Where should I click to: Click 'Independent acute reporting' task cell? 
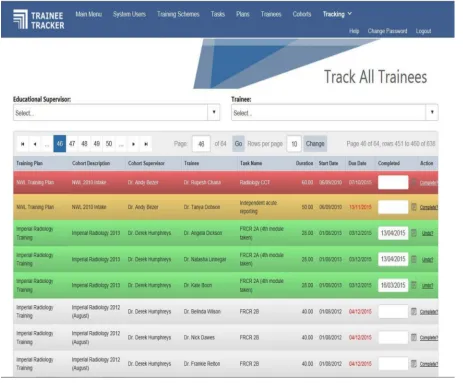[x=258, y=207]
